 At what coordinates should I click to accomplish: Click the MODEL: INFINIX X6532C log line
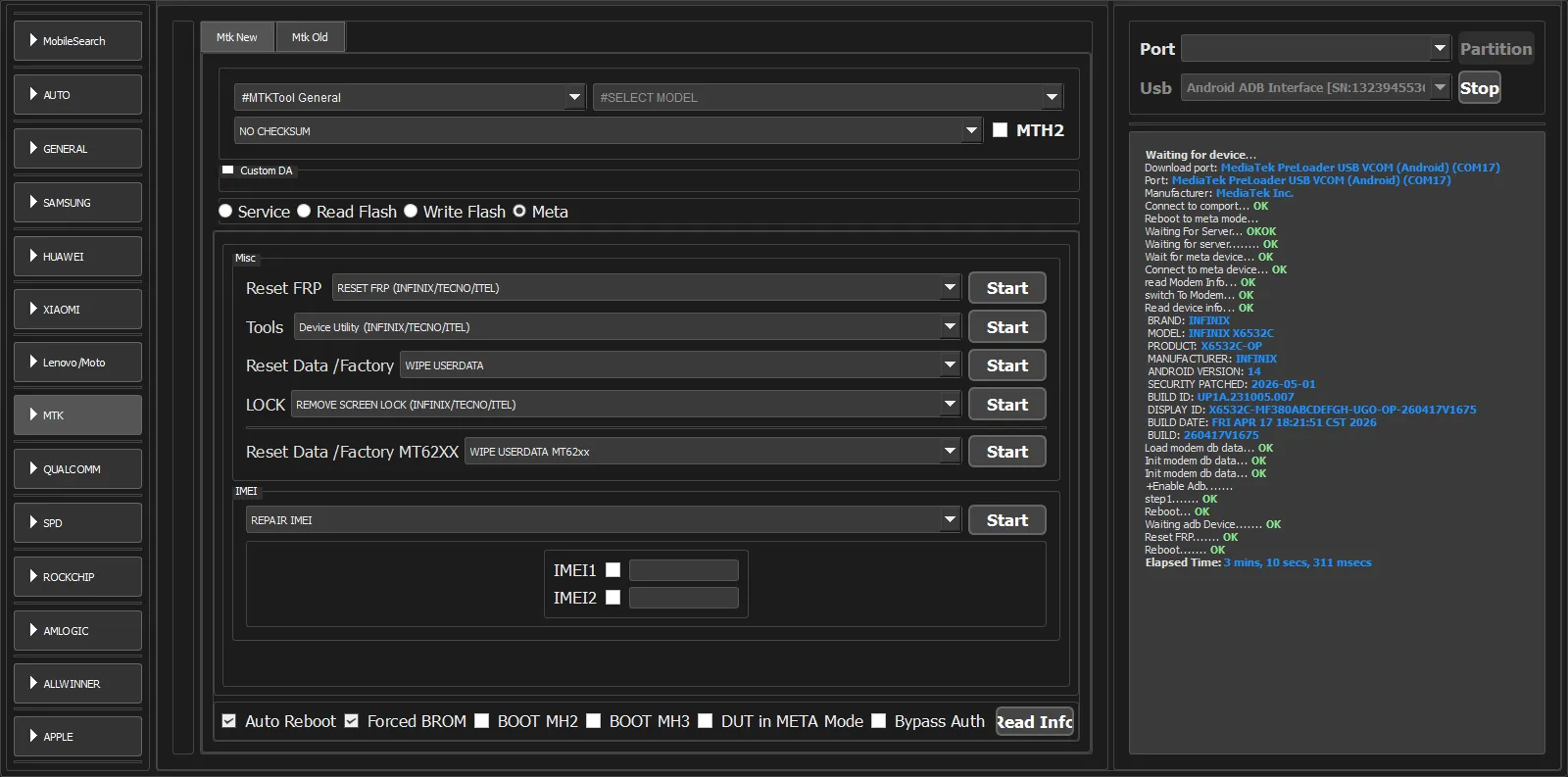(x=1210, y=333)
